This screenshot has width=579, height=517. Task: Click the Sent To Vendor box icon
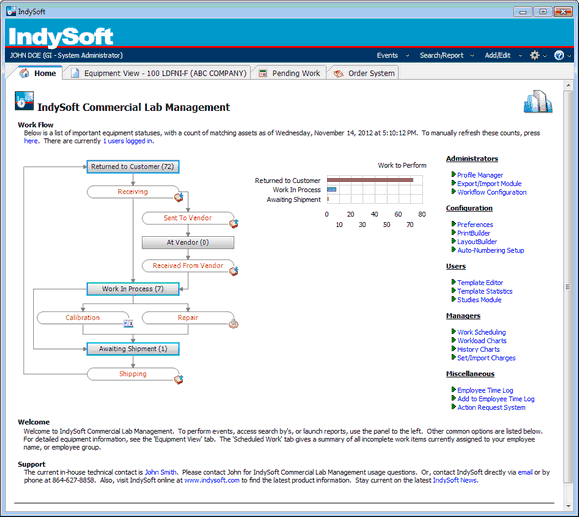pos(234,223)
